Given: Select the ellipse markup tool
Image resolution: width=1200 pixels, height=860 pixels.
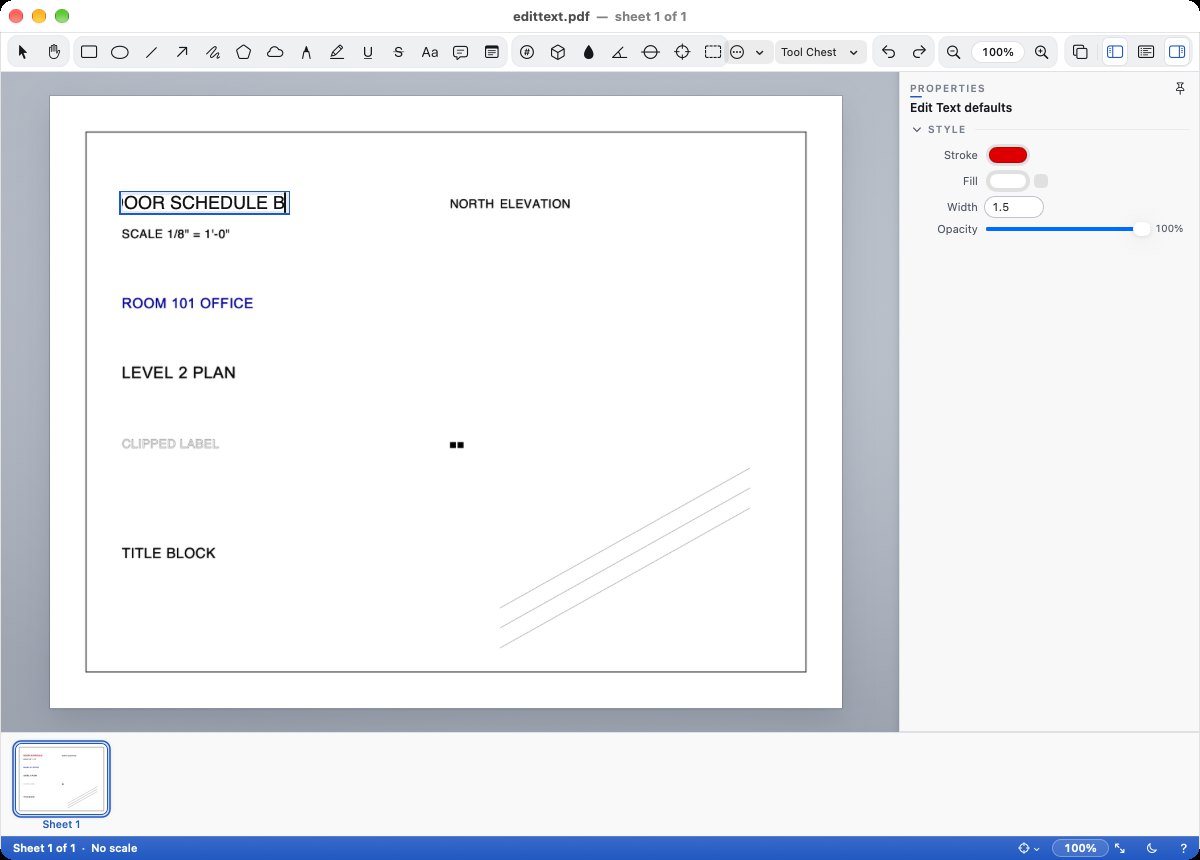Looking at the screenshot, I should point(120,52).
